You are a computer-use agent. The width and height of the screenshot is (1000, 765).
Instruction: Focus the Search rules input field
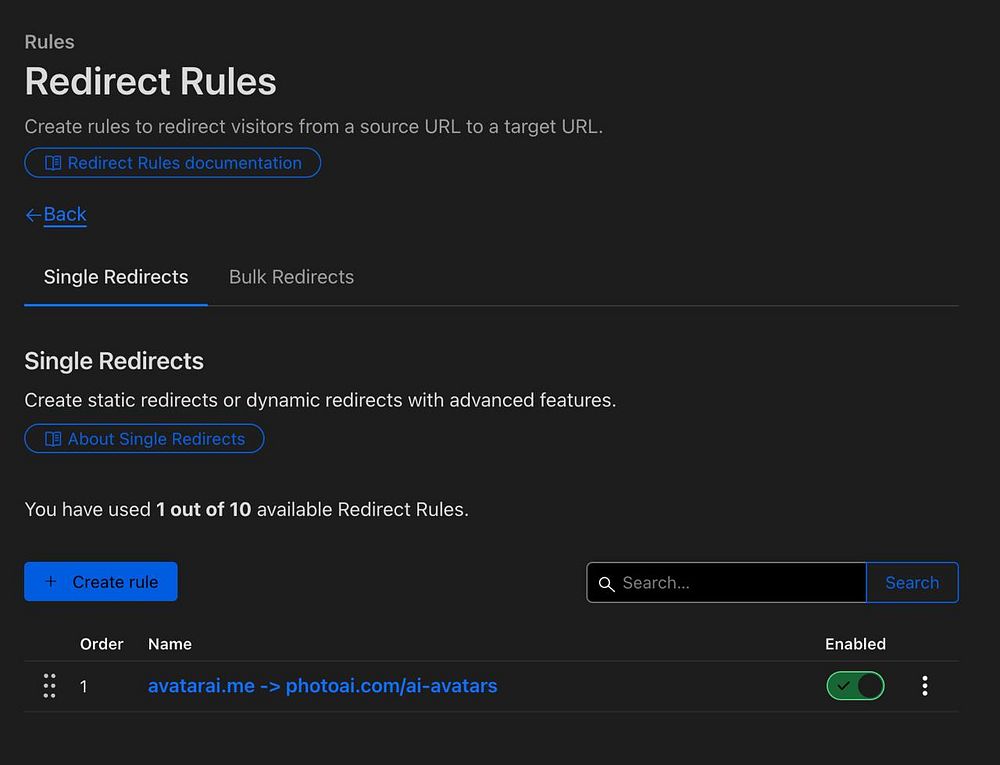pyautogui.click(x=738, y=583)
